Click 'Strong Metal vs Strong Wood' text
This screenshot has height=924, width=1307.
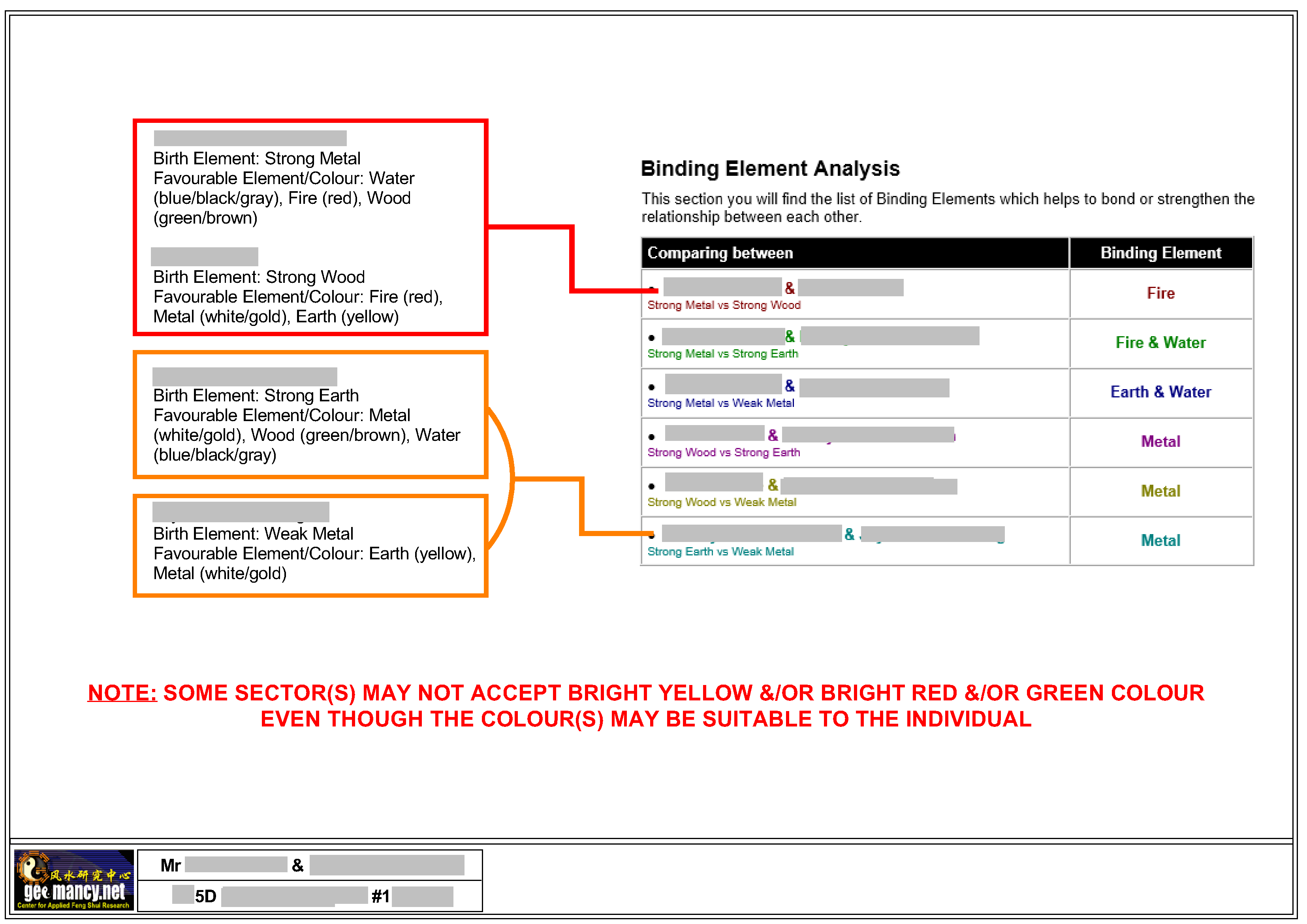724,306
